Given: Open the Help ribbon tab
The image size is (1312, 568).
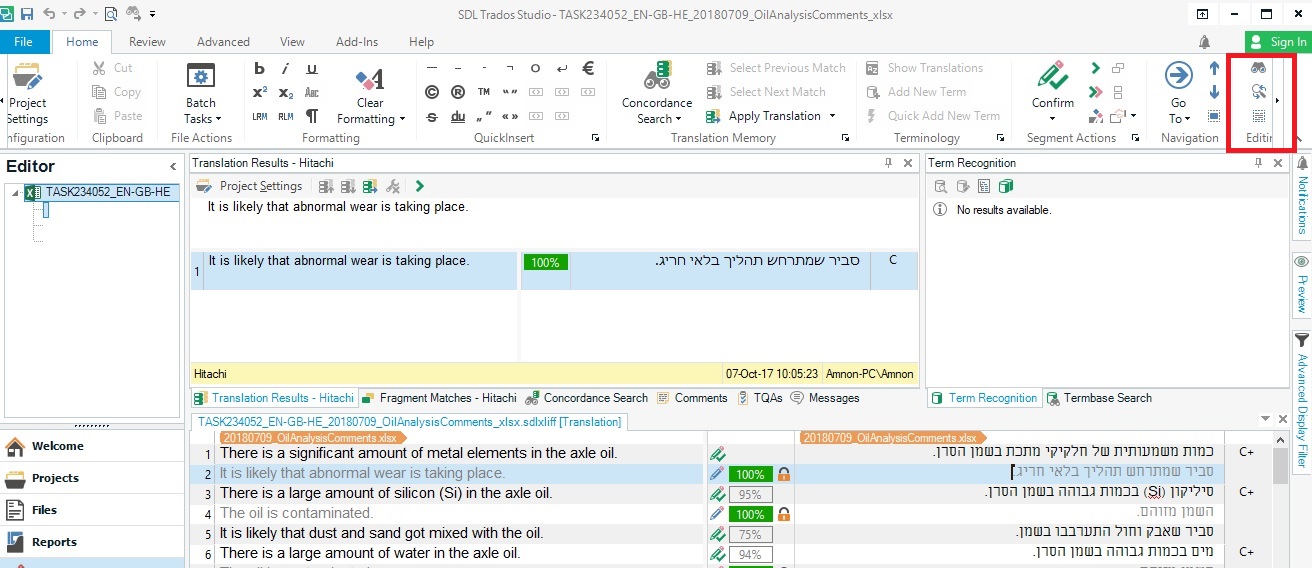Looking at the screenshot, I should point(421,42).
